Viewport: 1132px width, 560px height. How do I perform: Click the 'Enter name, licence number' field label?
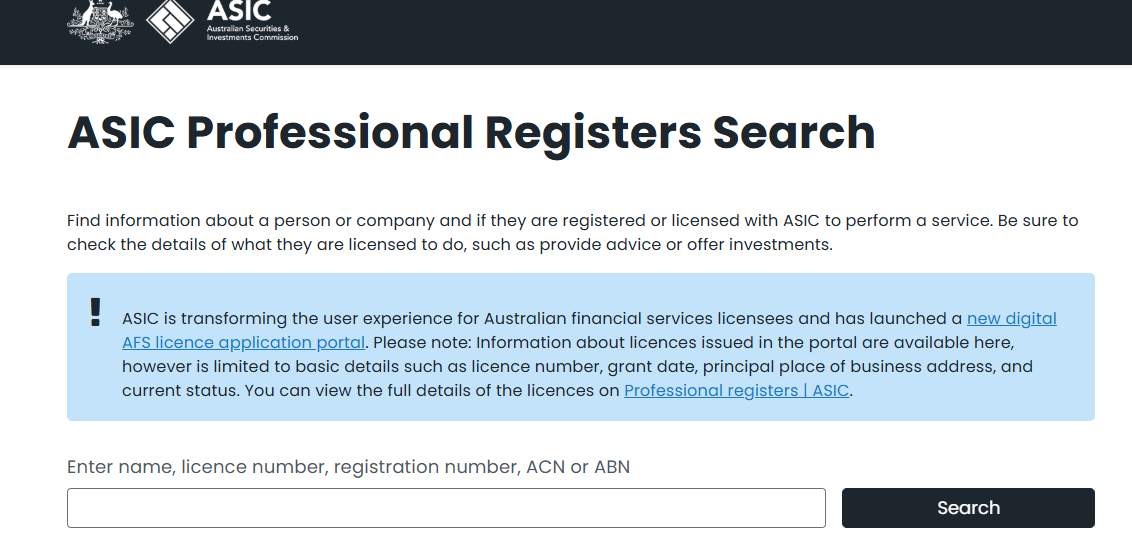pyautogui.click(x=349, y=467)
